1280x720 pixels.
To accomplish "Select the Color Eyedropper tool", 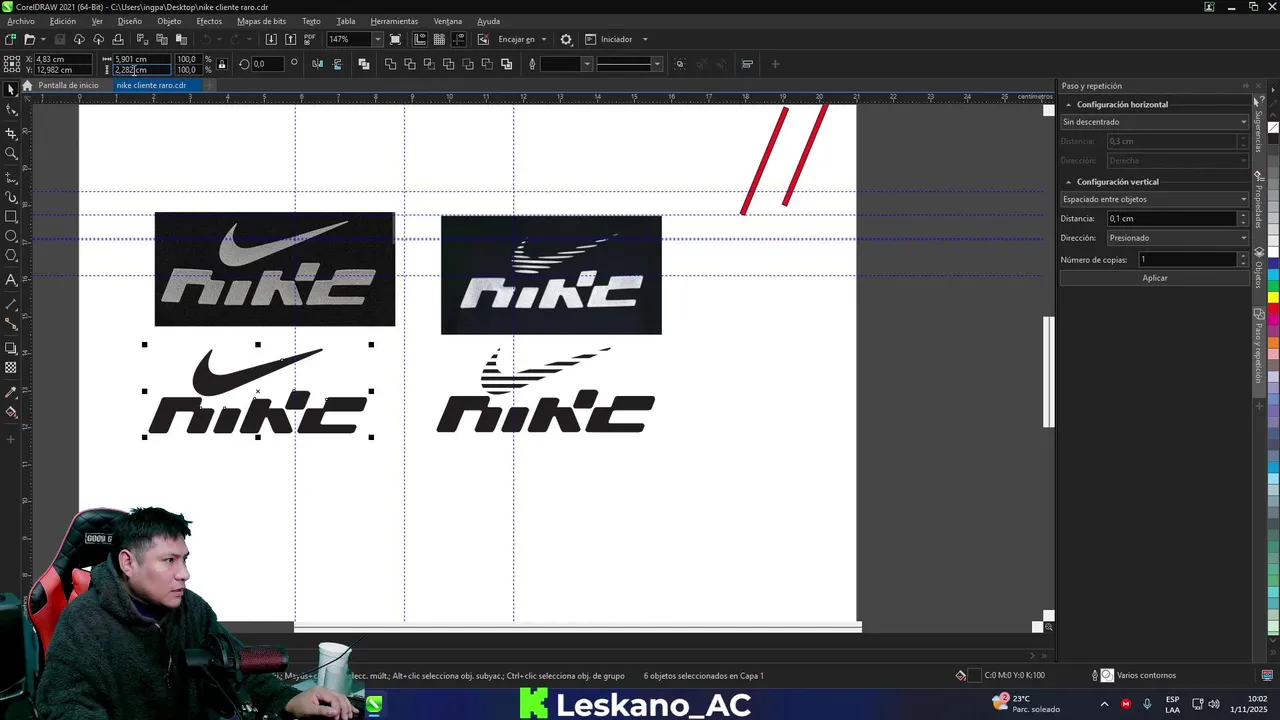I will pyautogui.click(x=11, y=392).
